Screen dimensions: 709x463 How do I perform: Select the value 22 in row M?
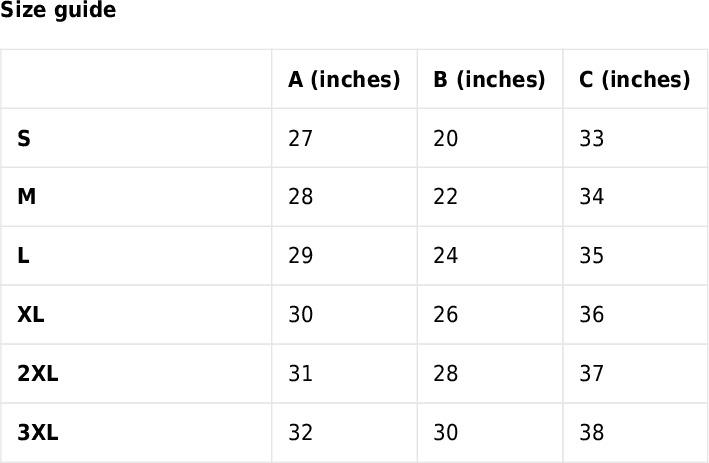tap(445, 197)
